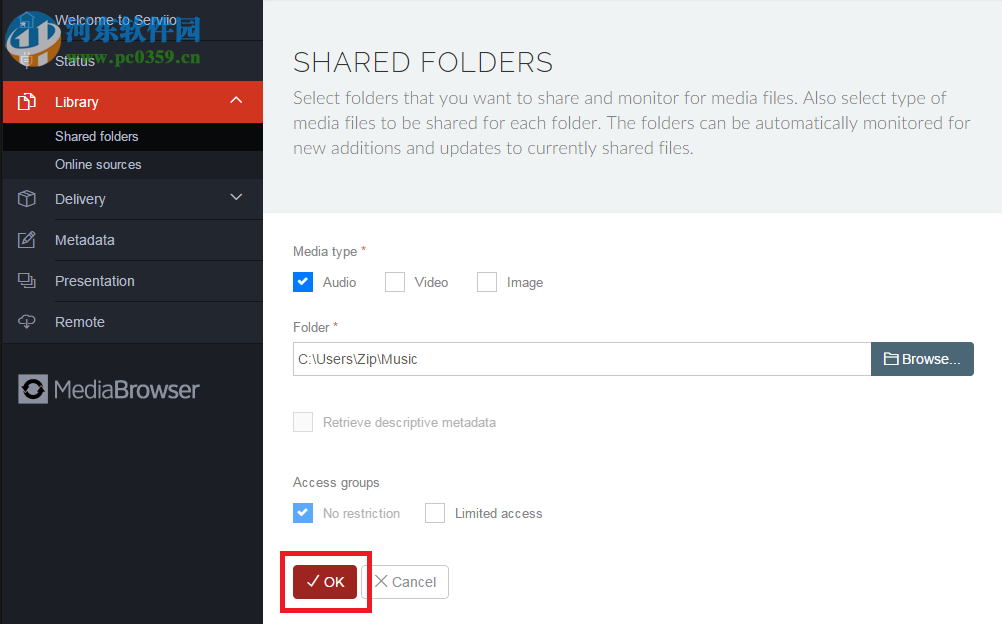Confirm with the OK button
This screenshot has height=624, width=1002.
[x=325, y=582]
